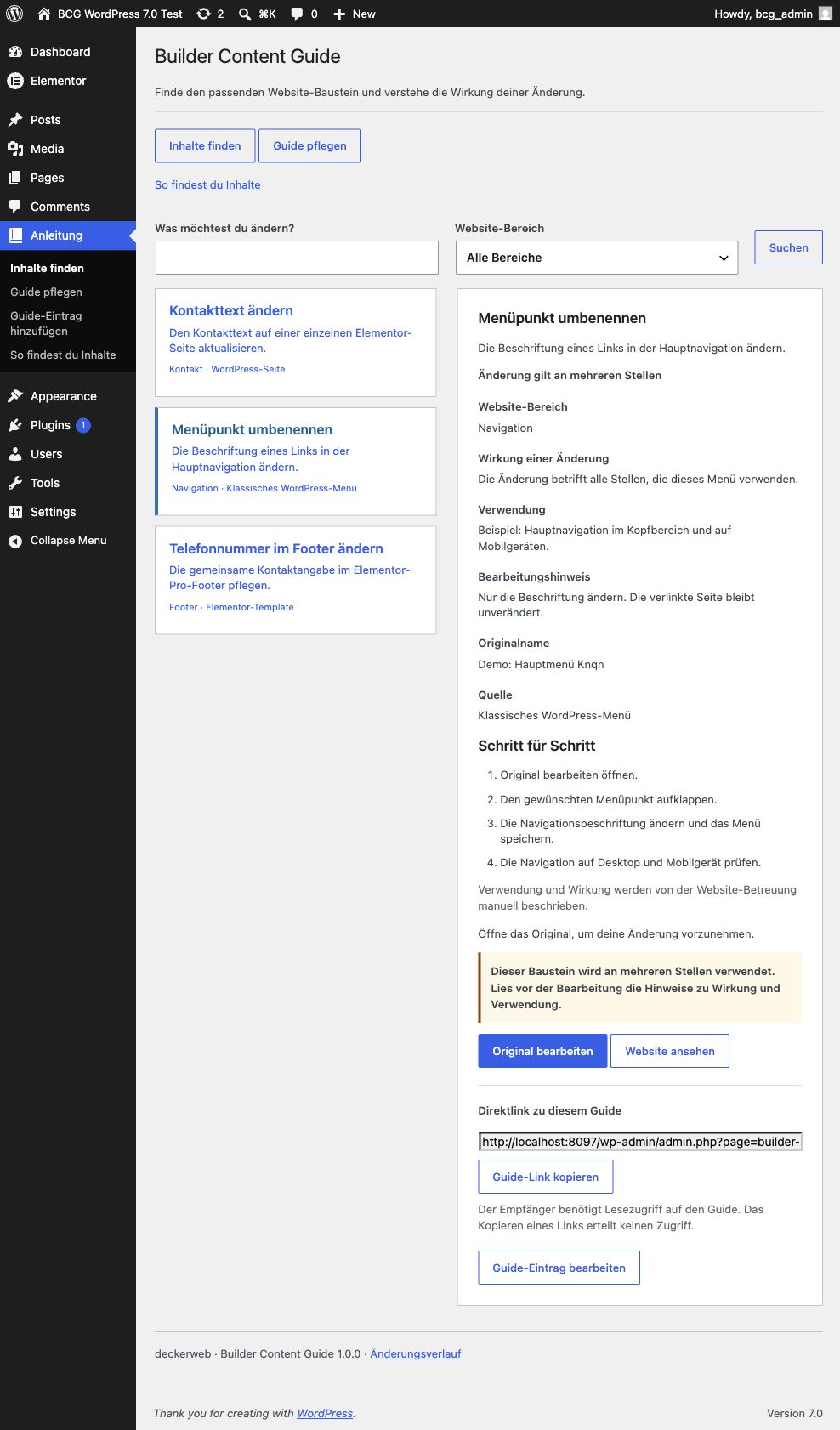Viewport: 840px width, 1430px height.
Task: Click the Posts pin icon
Action: 15,120
